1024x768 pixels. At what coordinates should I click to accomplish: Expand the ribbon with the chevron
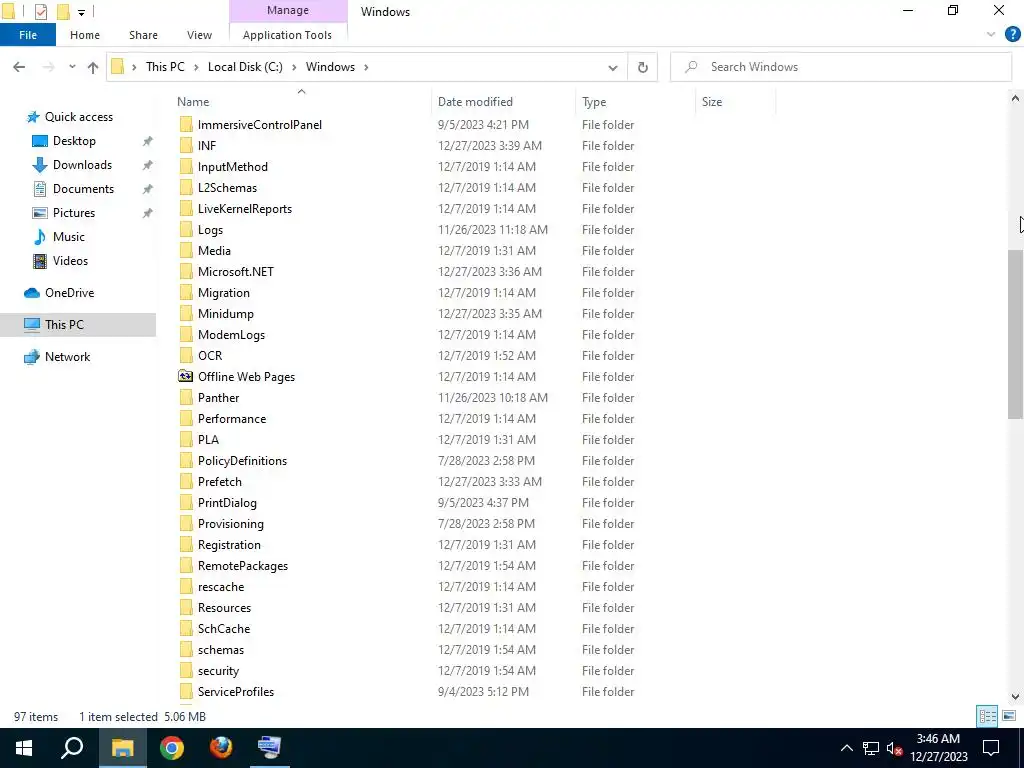[991, 35]
